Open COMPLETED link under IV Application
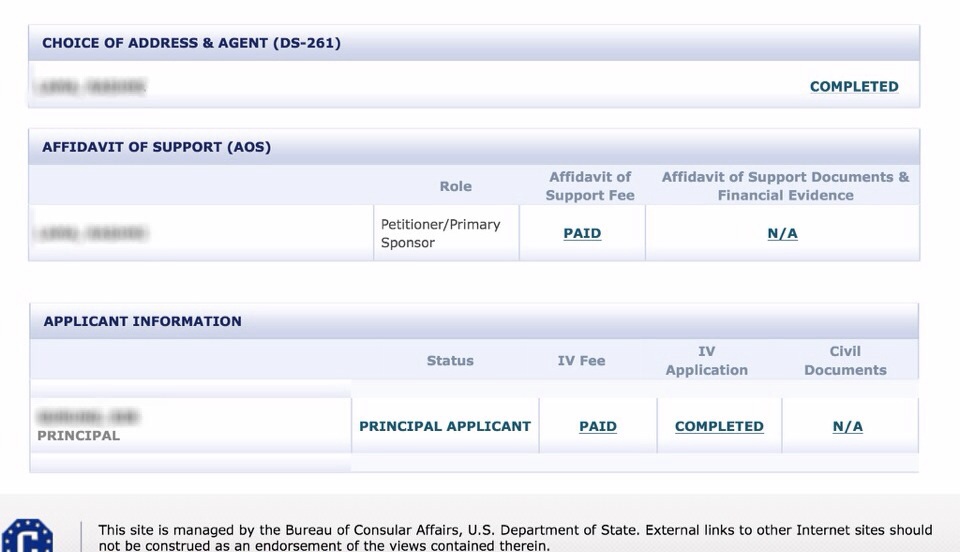The height and width of the screenshot is (552, 960). point(719,426)
